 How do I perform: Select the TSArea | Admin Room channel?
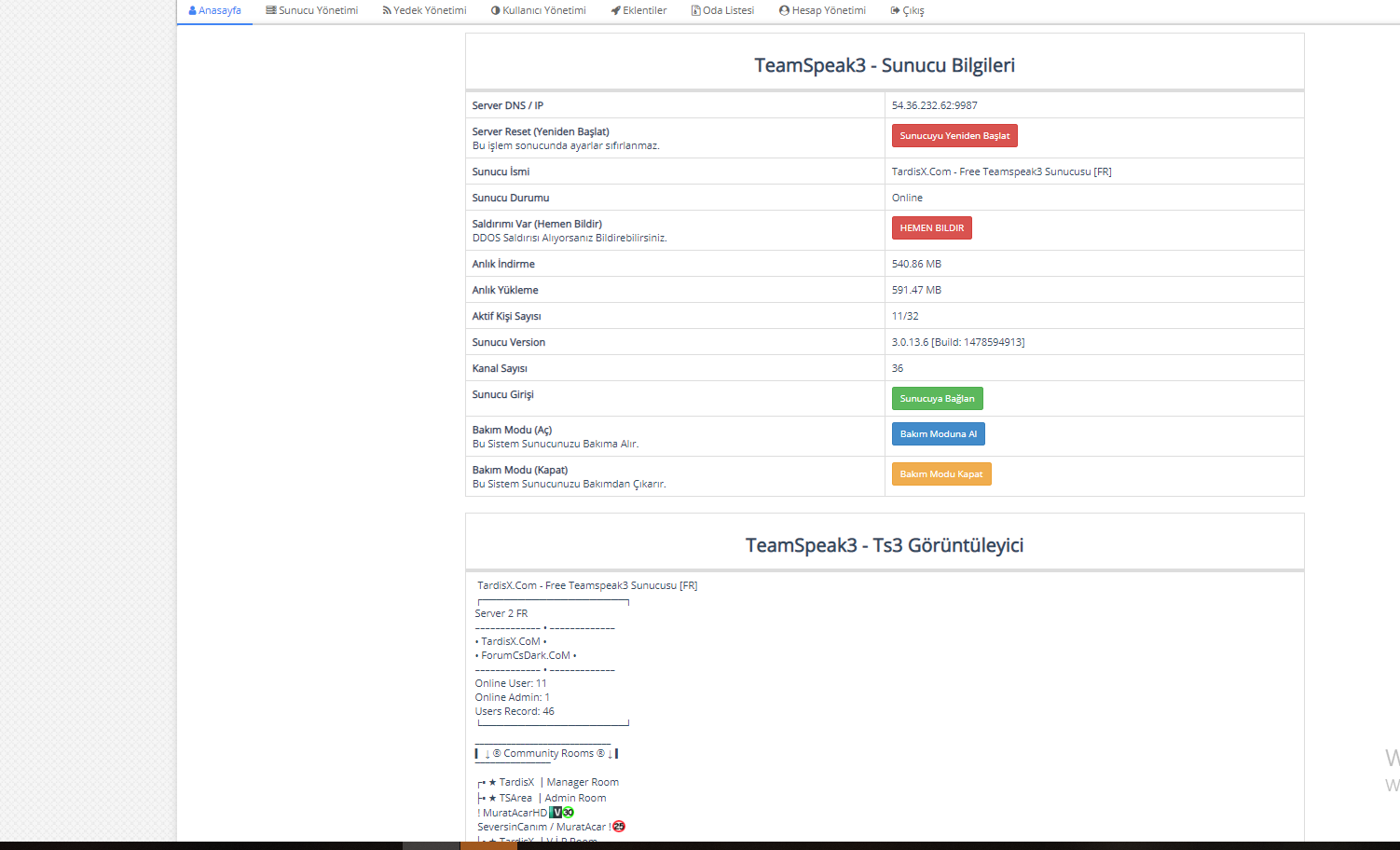(542, 798)
